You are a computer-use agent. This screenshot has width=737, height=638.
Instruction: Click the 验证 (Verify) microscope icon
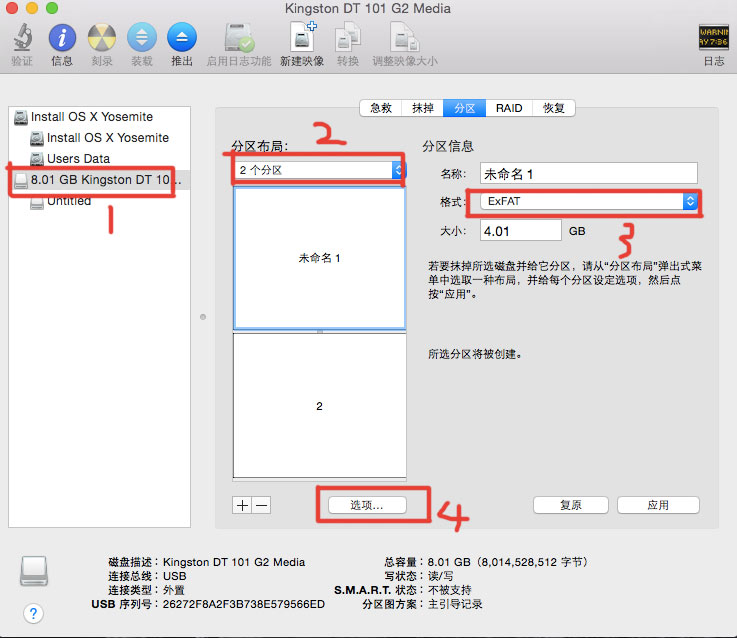[22, 39]
